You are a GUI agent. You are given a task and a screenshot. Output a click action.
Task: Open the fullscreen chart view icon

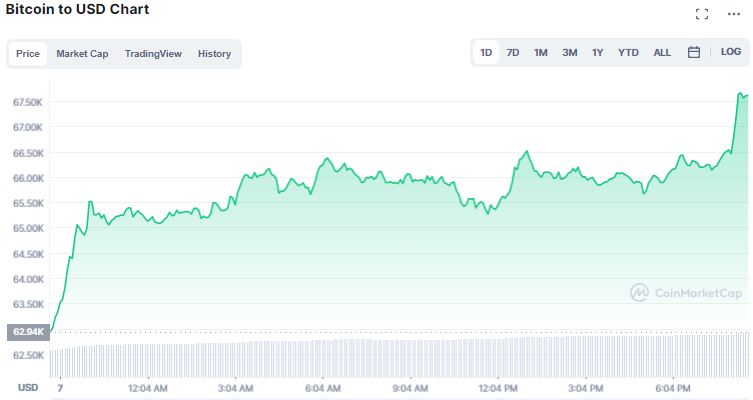coord(702,14)
